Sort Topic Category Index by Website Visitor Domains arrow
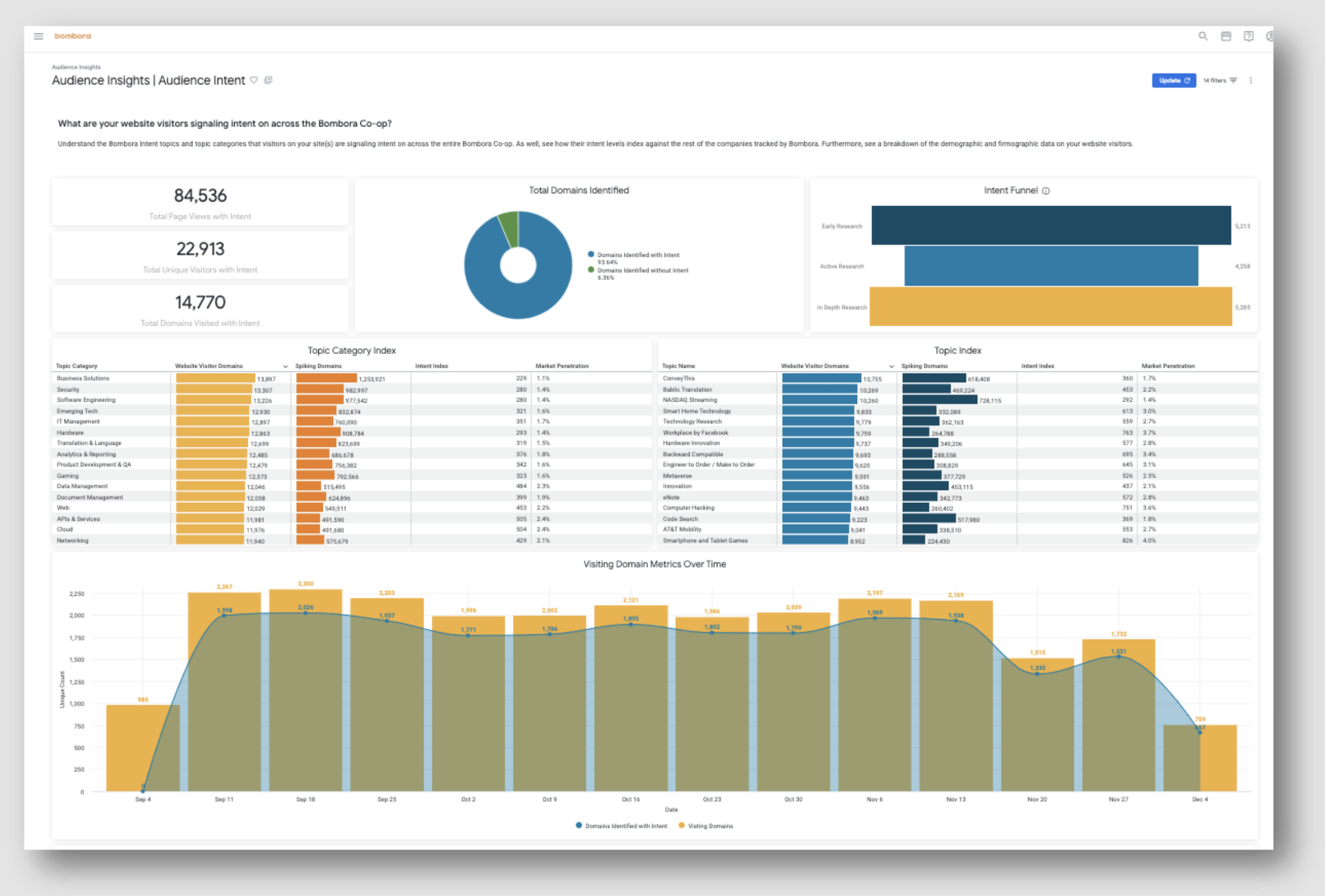Screen dimensions: 1325x896 click(x=285, y=367)
